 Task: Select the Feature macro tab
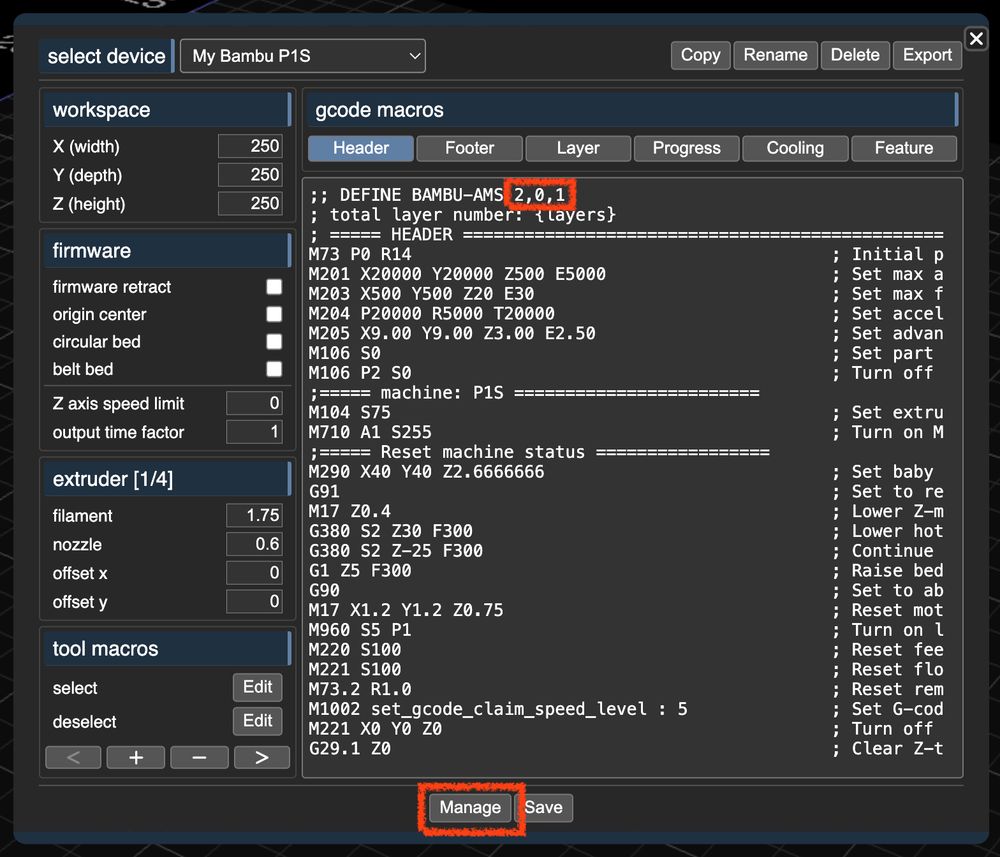click(x=904, y=148)
